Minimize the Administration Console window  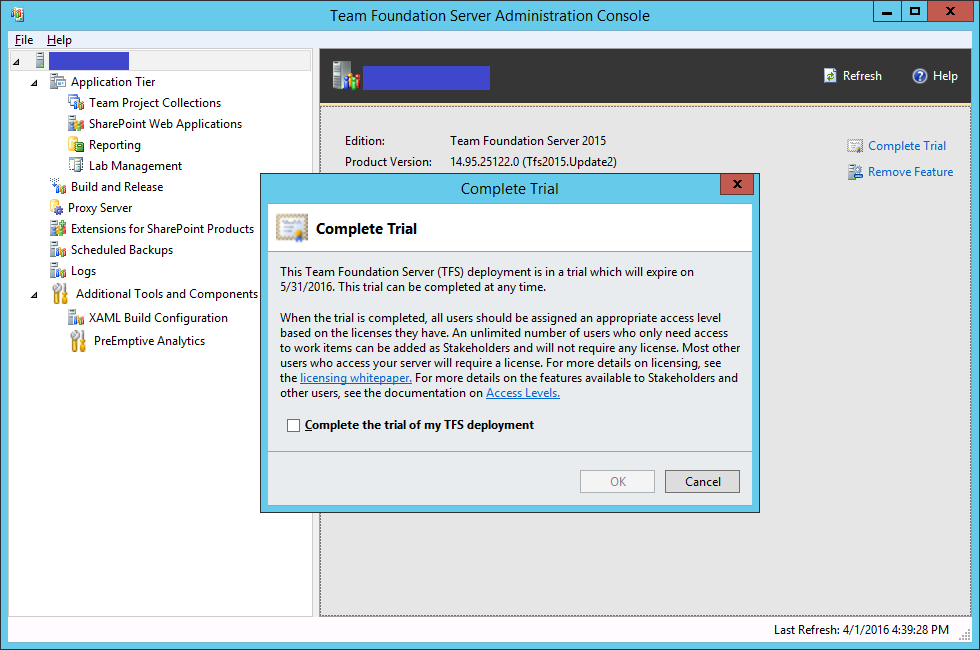pos(887,11)
